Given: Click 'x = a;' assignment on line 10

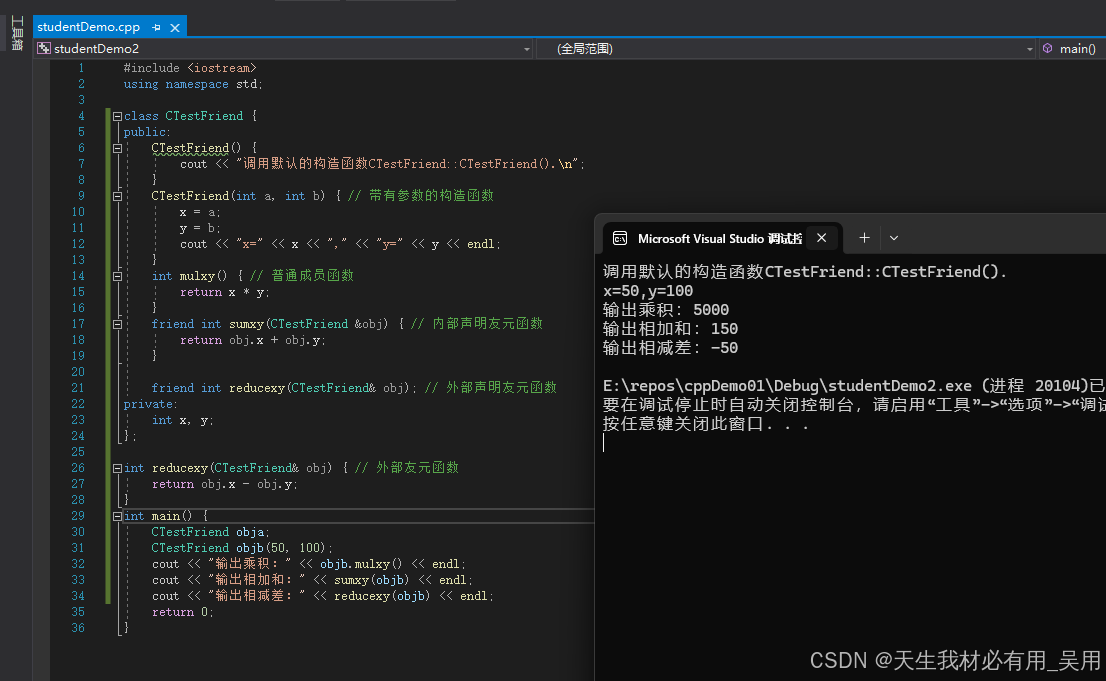Looking at the screenshot, I should click(x=200, y=212).
